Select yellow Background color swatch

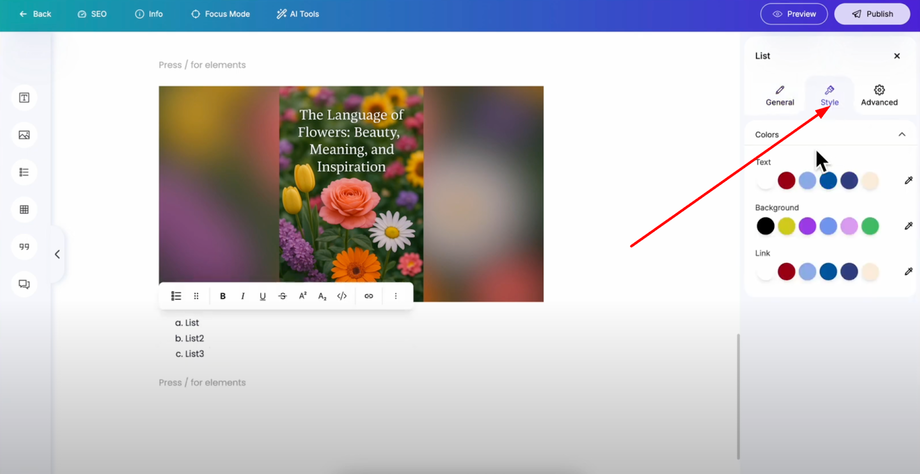click(x=786, y=226)
